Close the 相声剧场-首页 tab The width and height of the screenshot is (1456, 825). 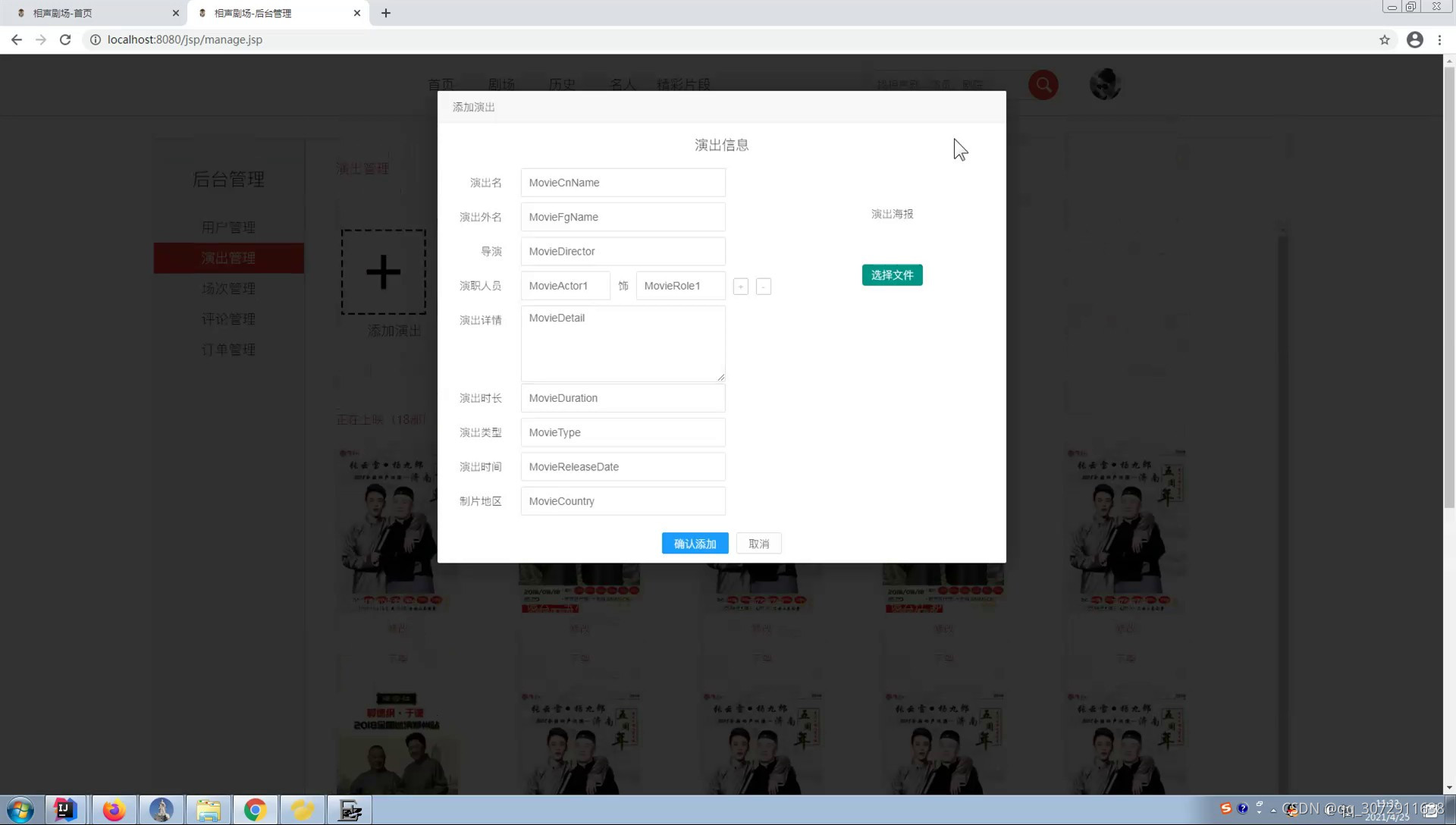[176, 13]
